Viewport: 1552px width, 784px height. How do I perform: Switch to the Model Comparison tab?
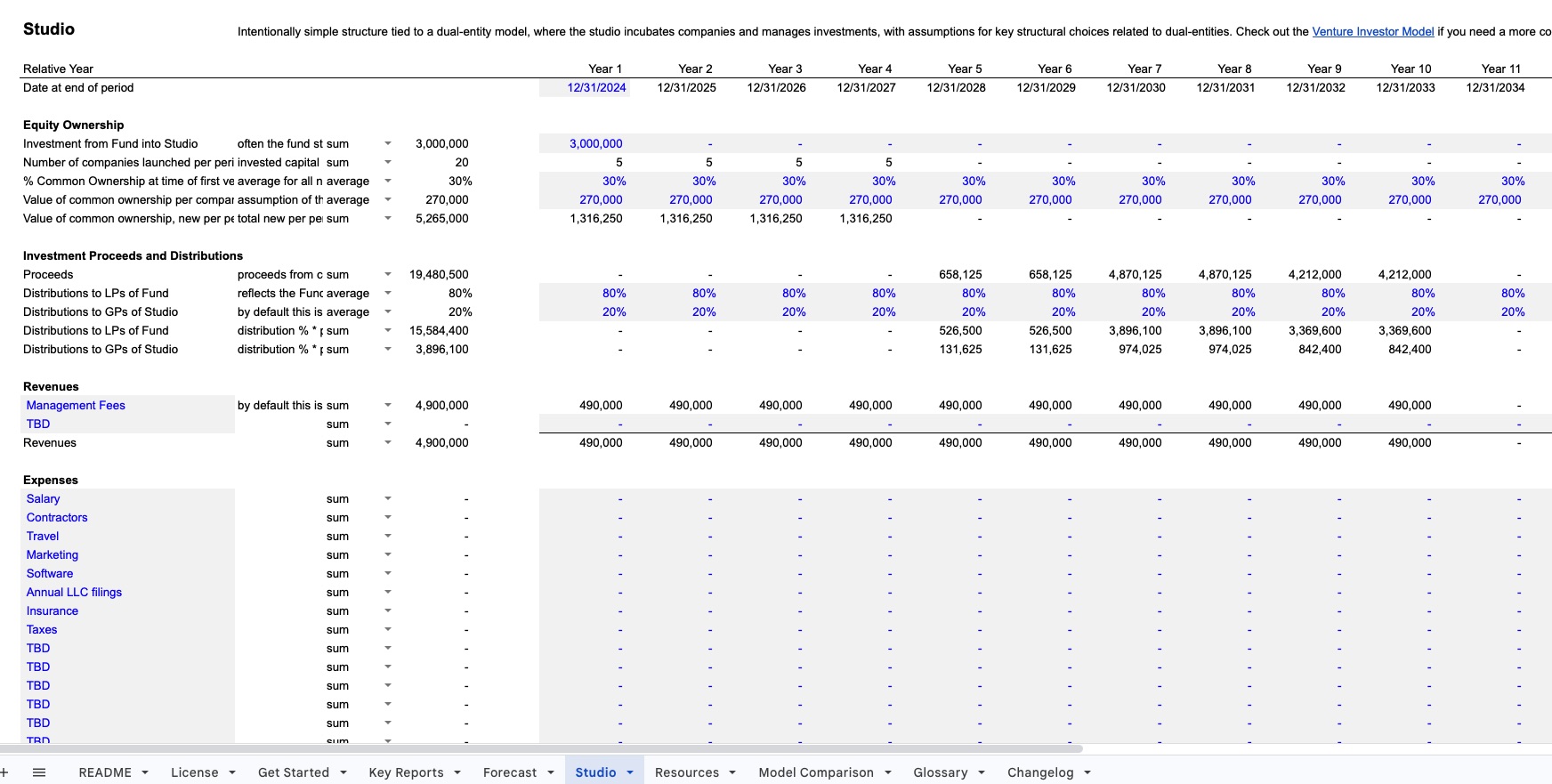click(x=815, y=772)
